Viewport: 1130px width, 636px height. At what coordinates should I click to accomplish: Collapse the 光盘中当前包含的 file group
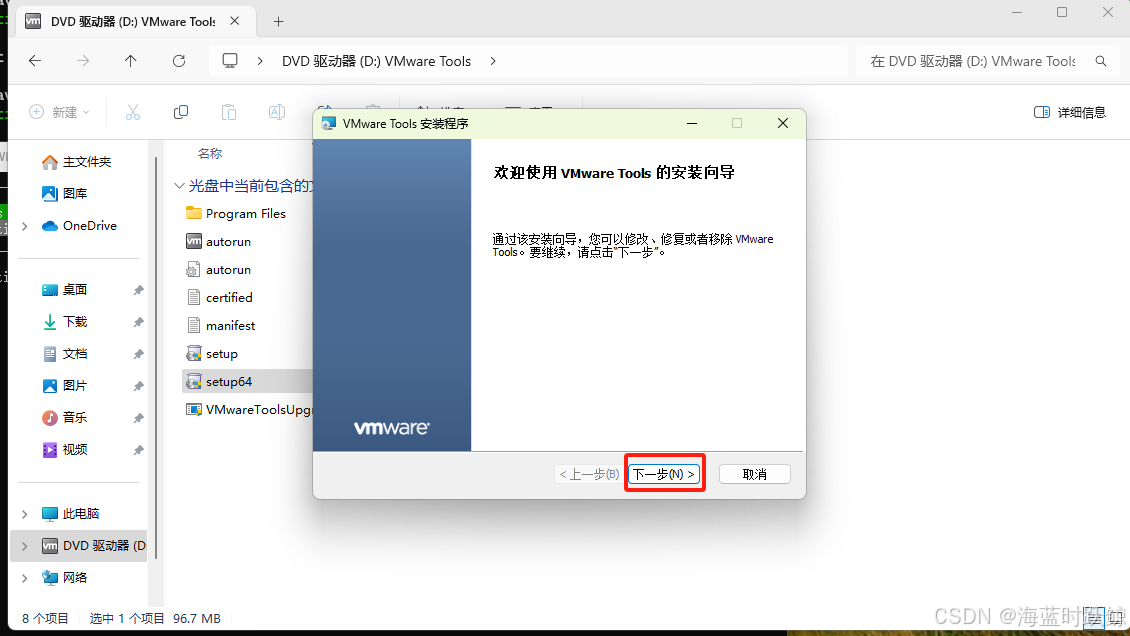pyautogui.click(x=179, y=186)
